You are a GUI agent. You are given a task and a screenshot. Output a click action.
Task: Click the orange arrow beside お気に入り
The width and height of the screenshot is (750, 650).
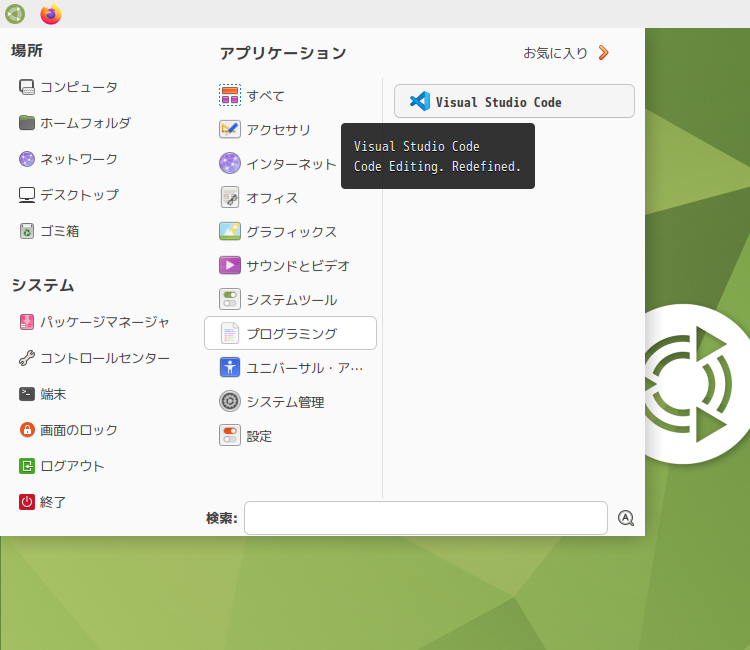604,53
